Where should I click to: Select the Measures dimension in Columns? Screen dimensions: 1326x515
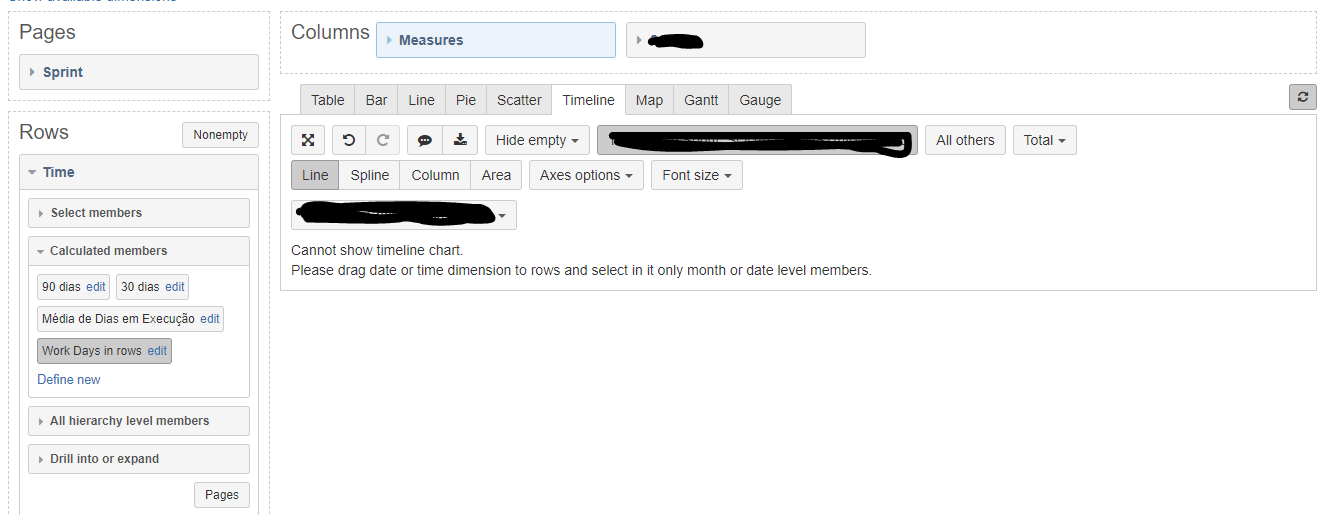[x=496, y=40]
